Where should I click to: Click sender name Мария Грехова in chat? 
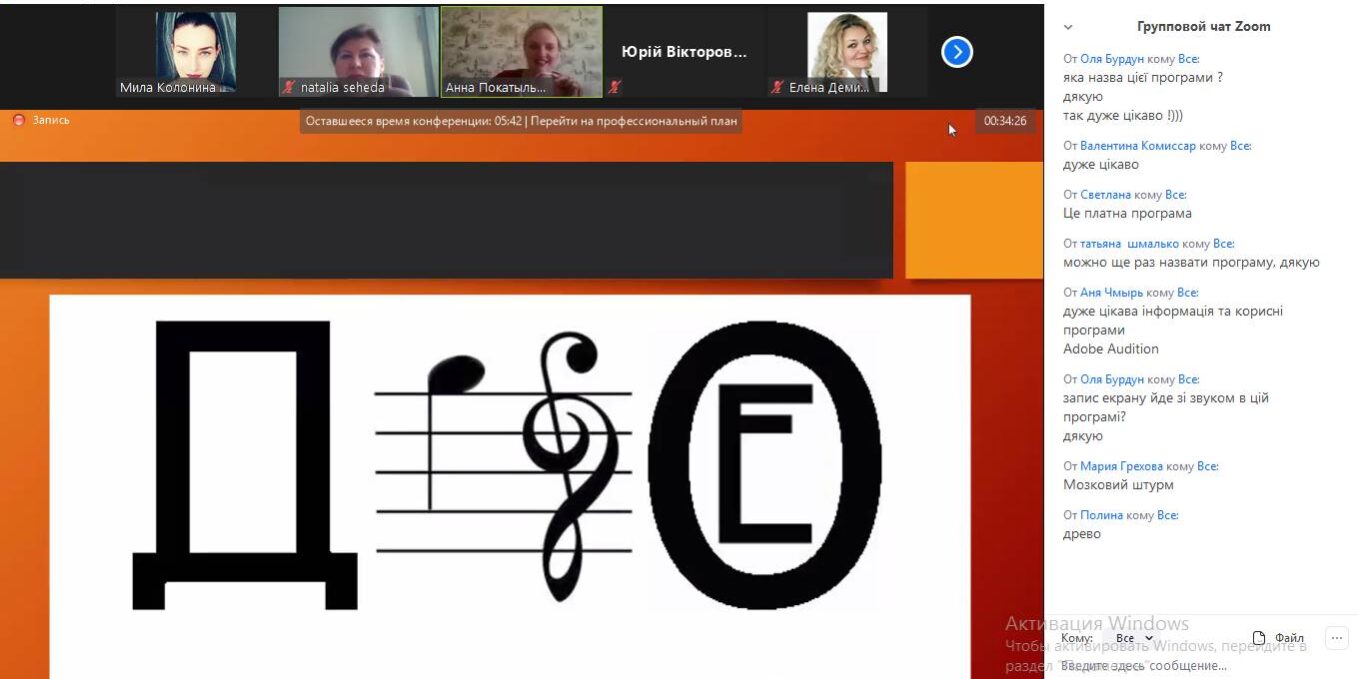click(1121, 466)
